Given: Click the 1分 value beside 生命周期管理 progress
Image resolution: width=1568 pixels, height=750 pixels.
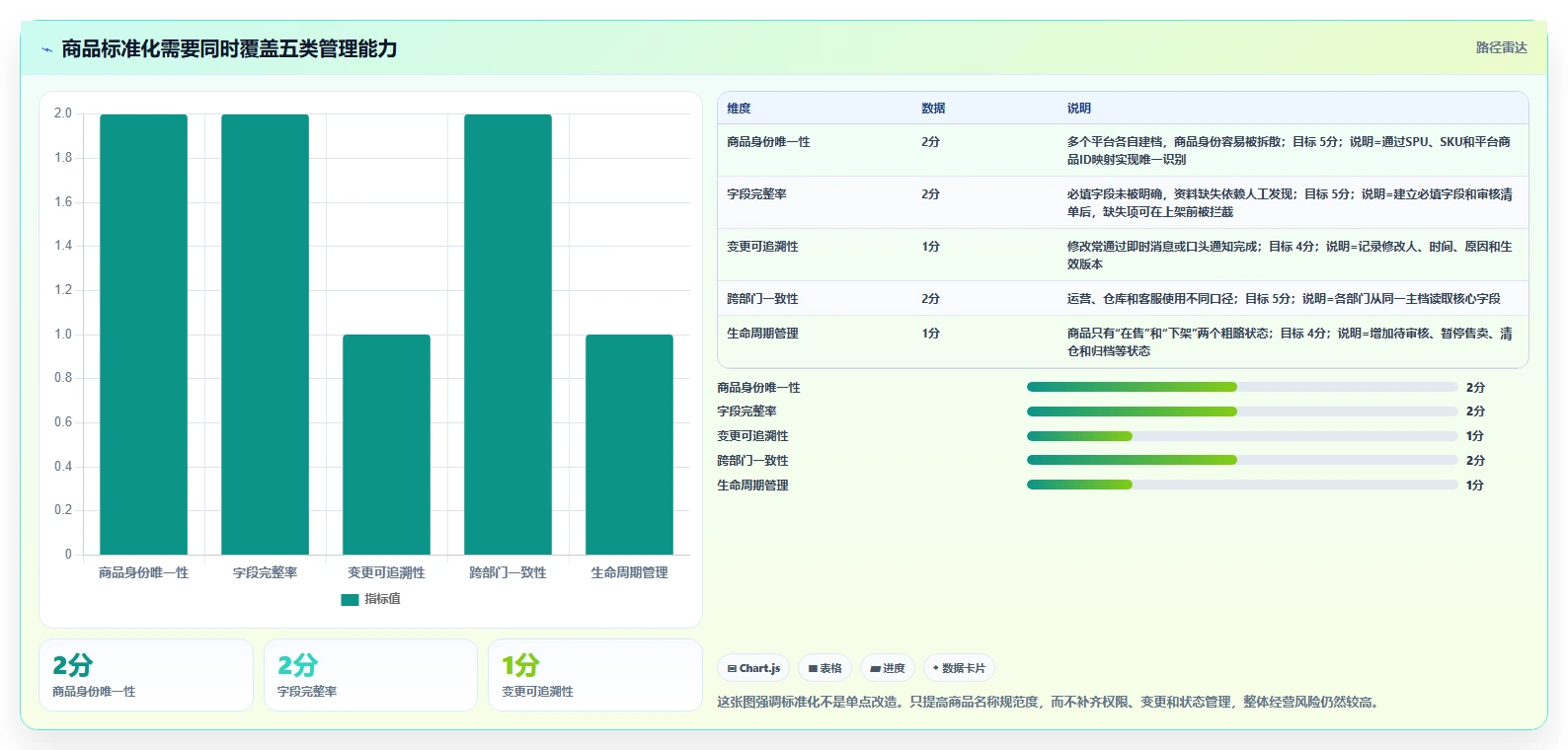Looking at the screenshot, I should click(1475, 485).
